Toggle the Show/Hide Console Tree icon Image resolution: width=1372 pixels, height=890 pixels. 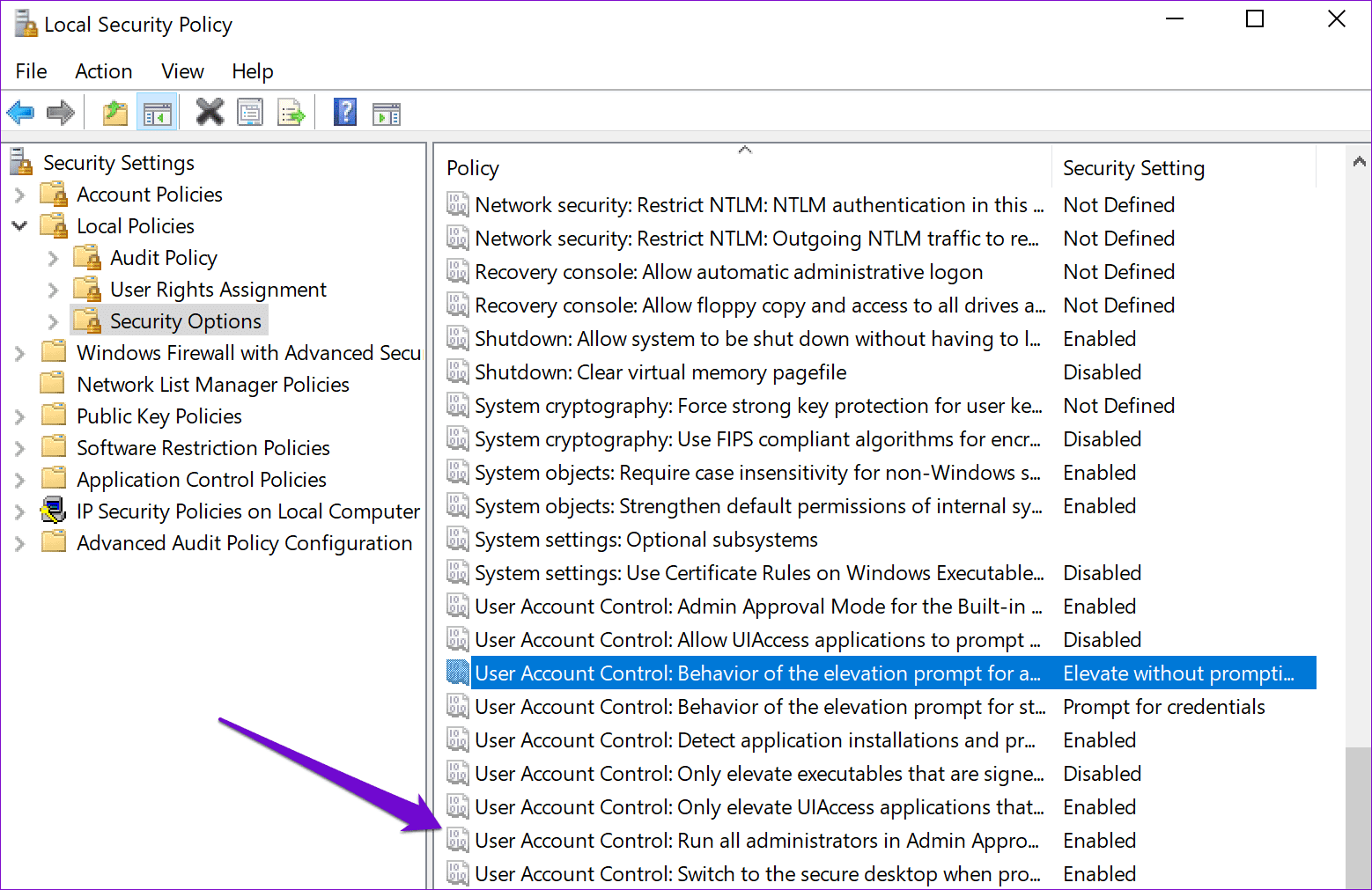point(157,112)
